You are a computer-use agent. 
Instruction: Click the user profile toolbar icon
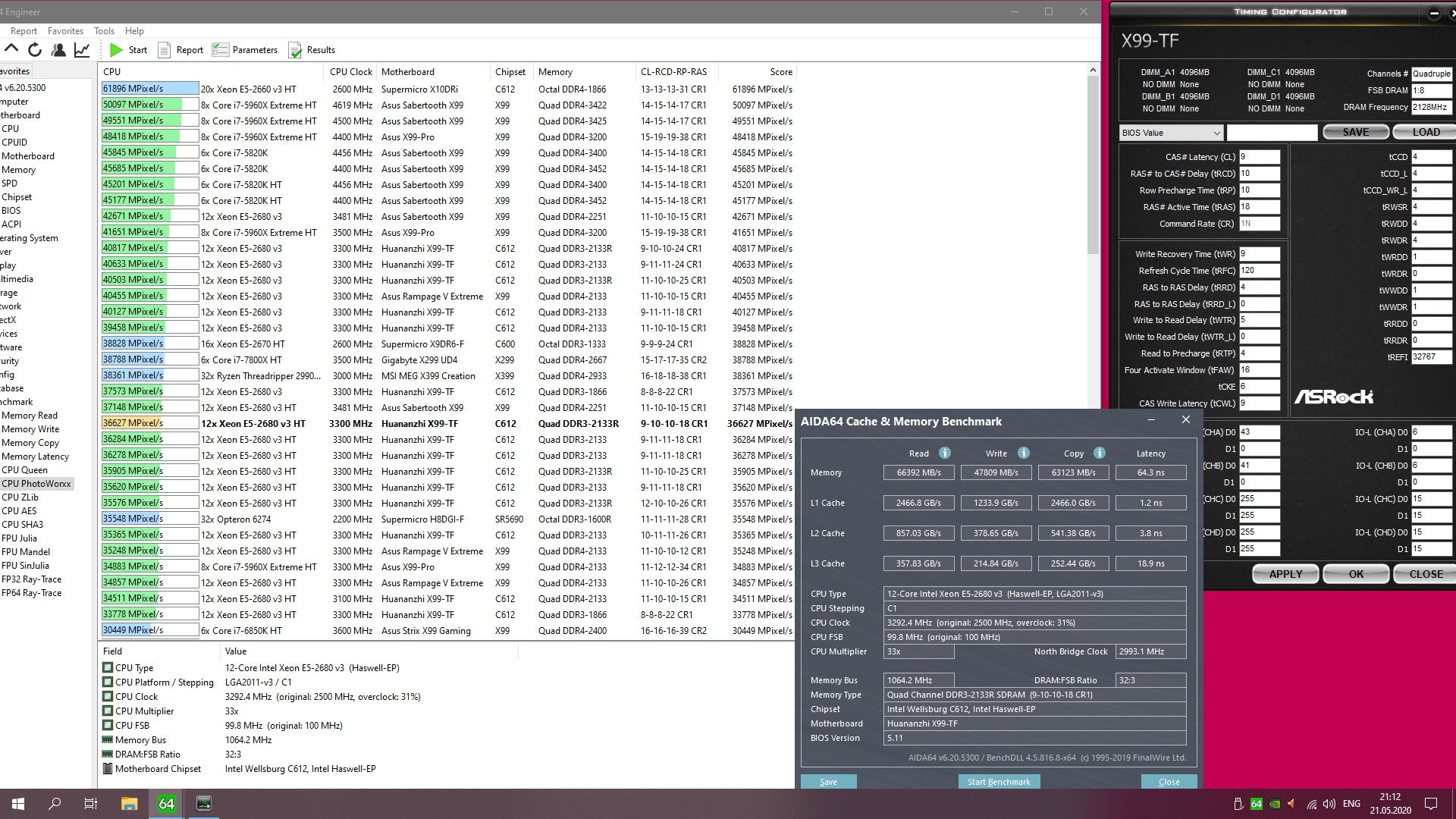click(x=58, y=50)
